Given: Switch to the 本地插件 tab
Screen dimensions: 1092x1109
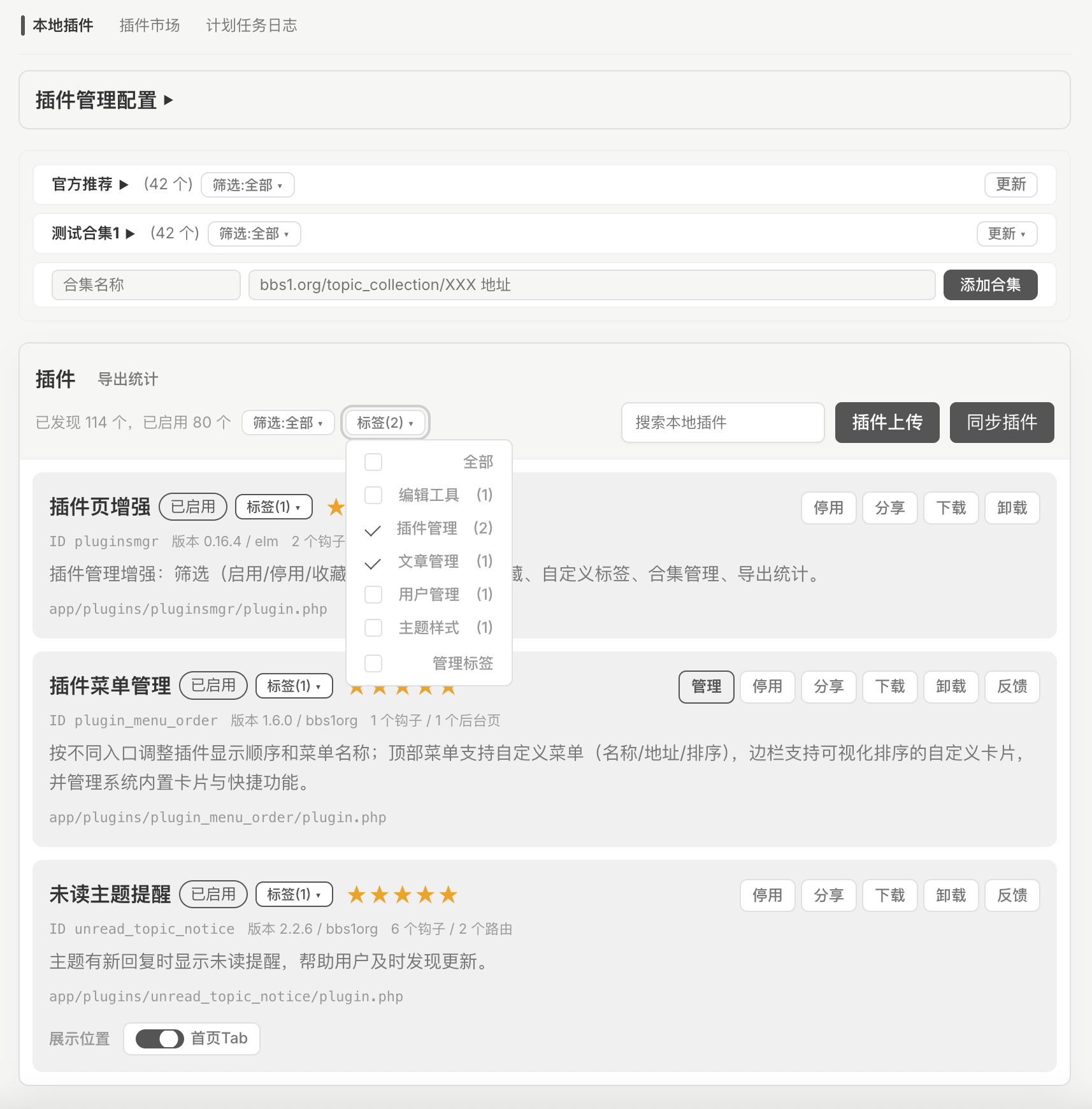Looking at the screenshot, I should pyautogui.click(x=62, y=25).
